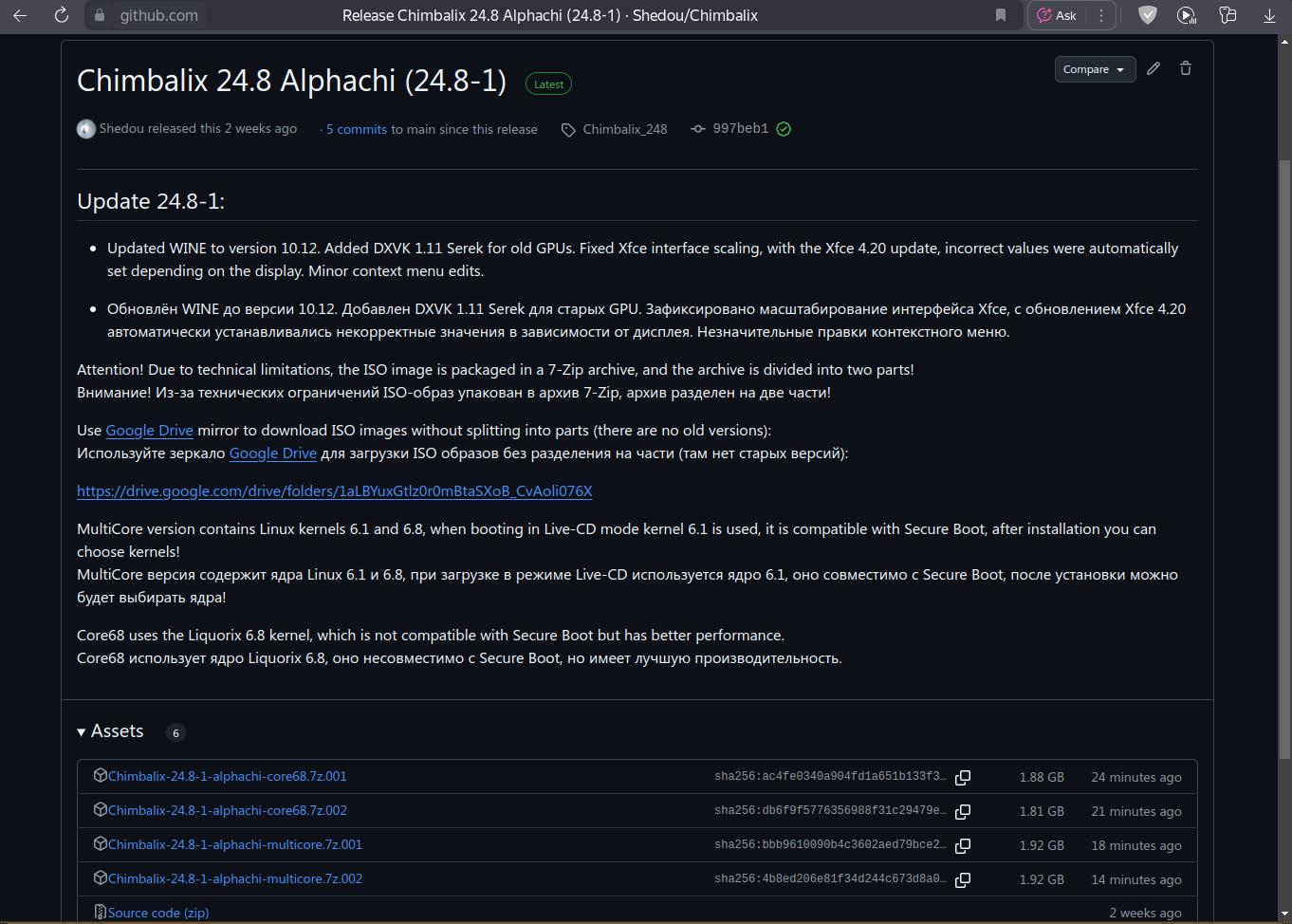The width and height of the screenshot is (1292, 924).
Task: Click the Chimbalix 24.8 Alphachi (24.8-1) title
Action: (292, 81)
